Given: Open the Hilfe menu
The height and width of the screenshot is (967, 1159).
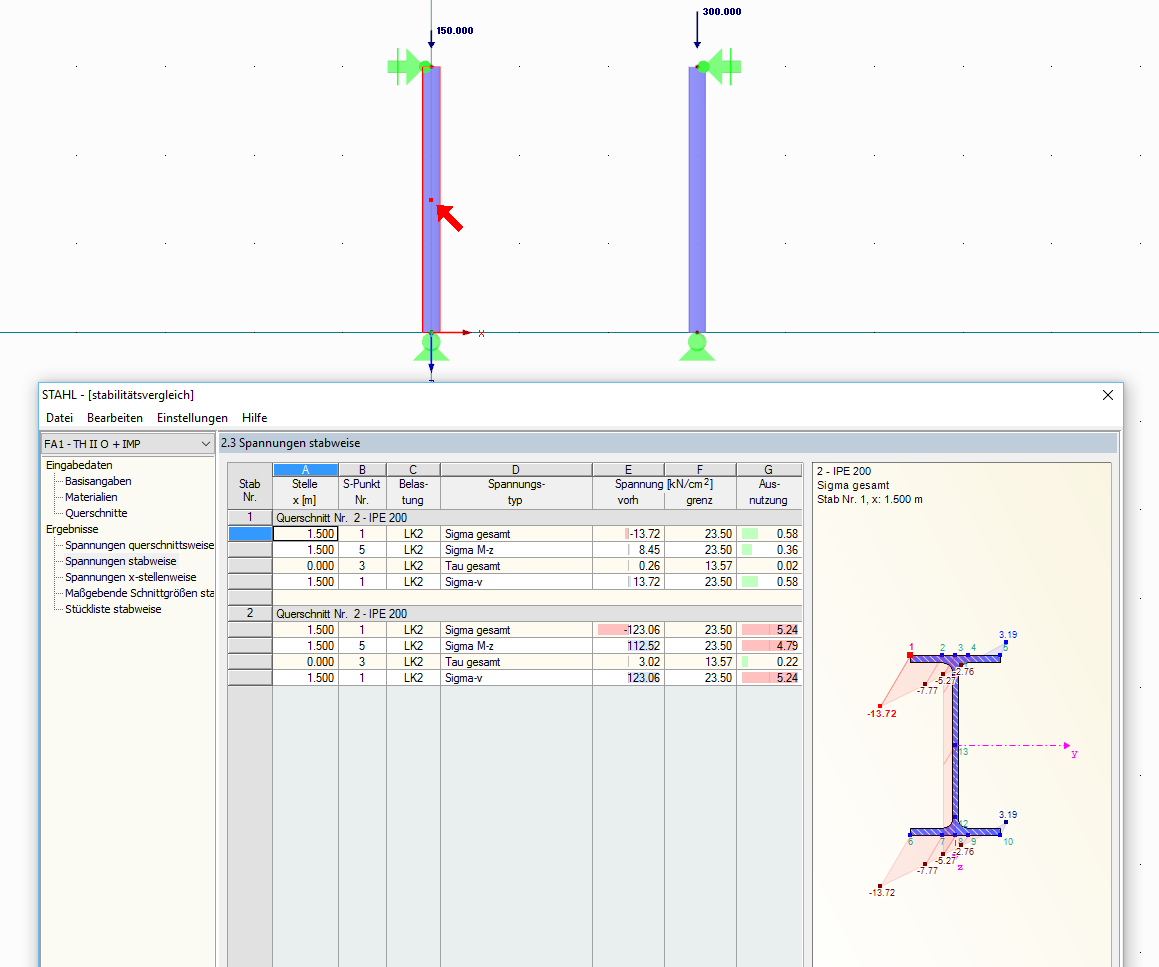Looking at the screenshot, I should tap(254, 418).
